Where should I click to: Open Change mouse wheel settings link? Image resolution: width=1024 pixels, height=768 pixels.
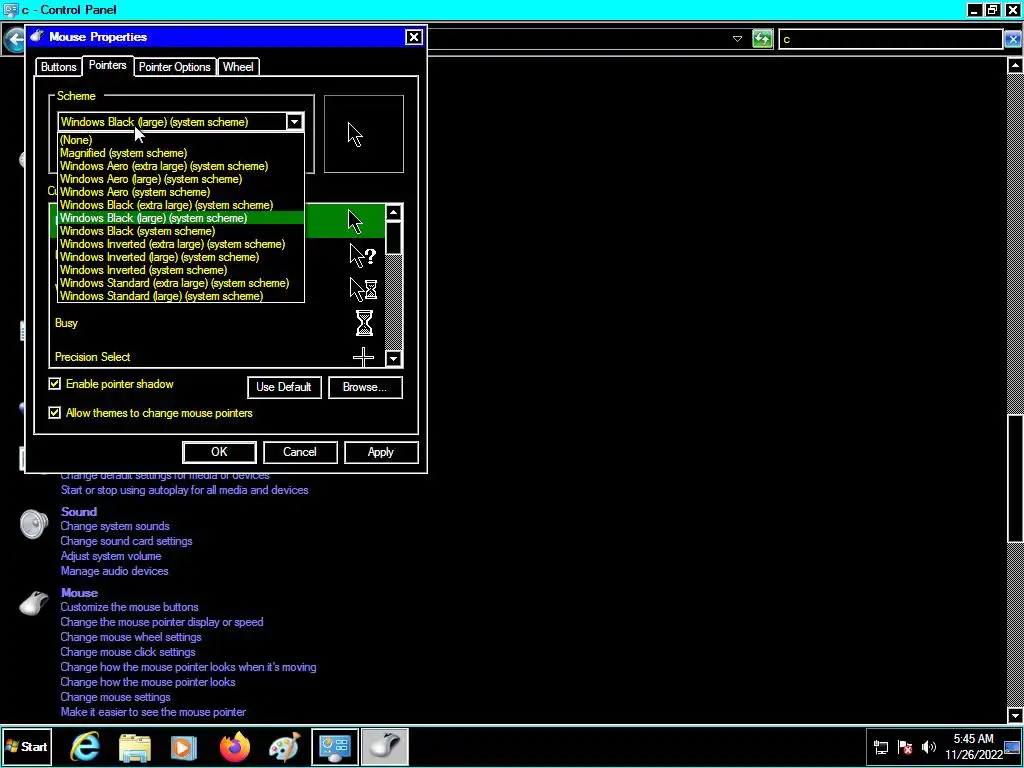point(131,637)
